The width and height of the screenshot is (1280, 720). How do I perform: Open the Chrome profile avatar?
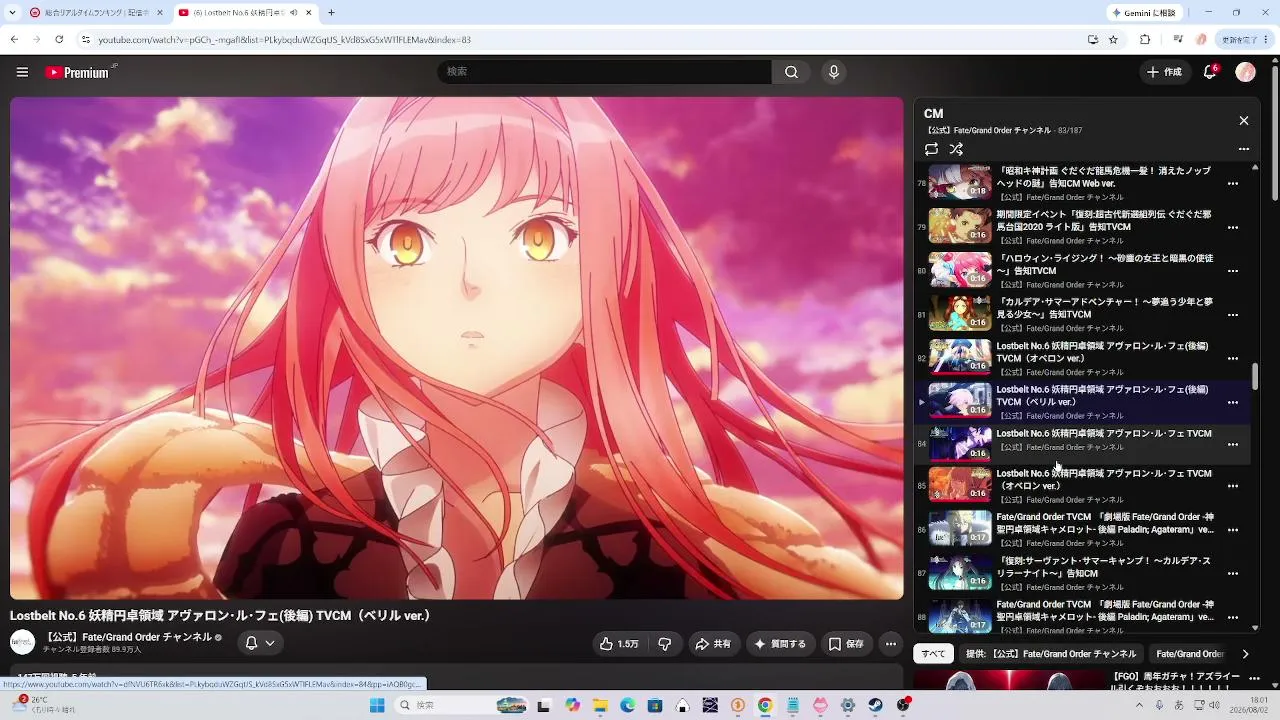tap(1201, 40)
